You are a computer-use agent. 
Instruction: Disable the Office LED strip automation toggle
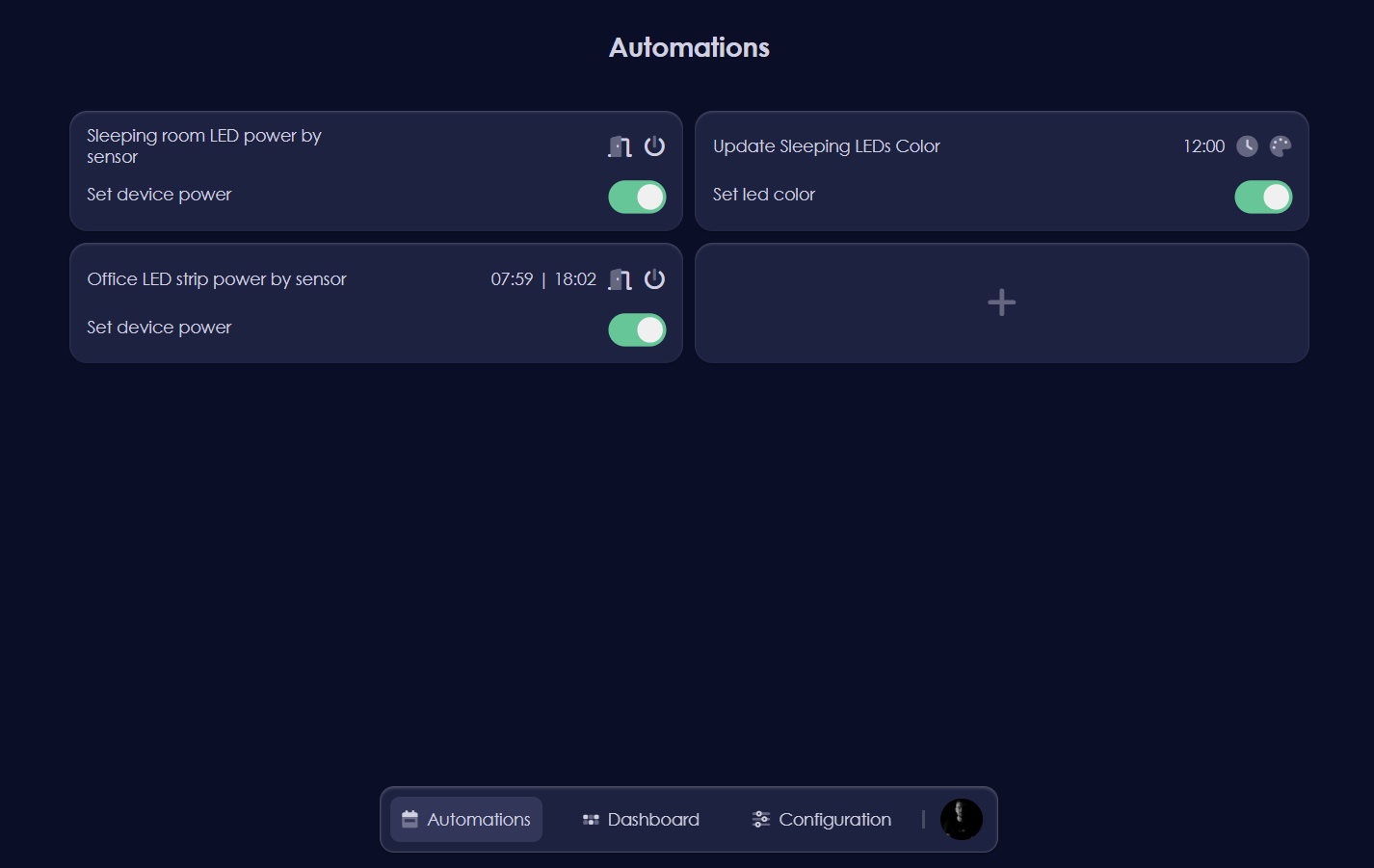click(637, 329)
